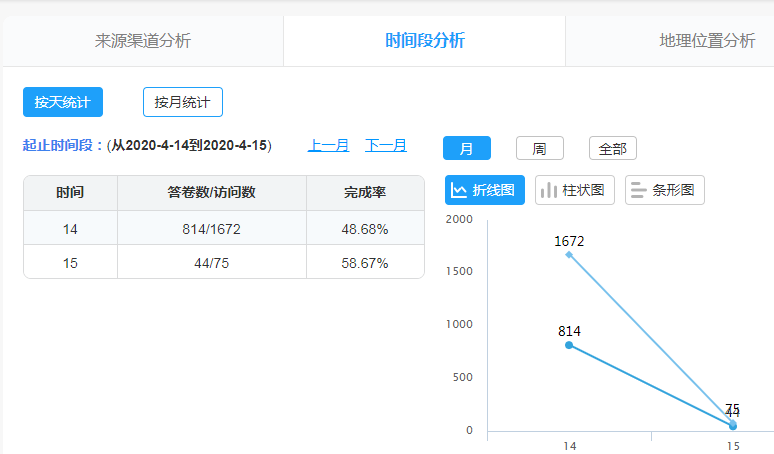Select 按天统计 statistics mode
The width and height of the screenshot is (774, 454).
point(63,102)
